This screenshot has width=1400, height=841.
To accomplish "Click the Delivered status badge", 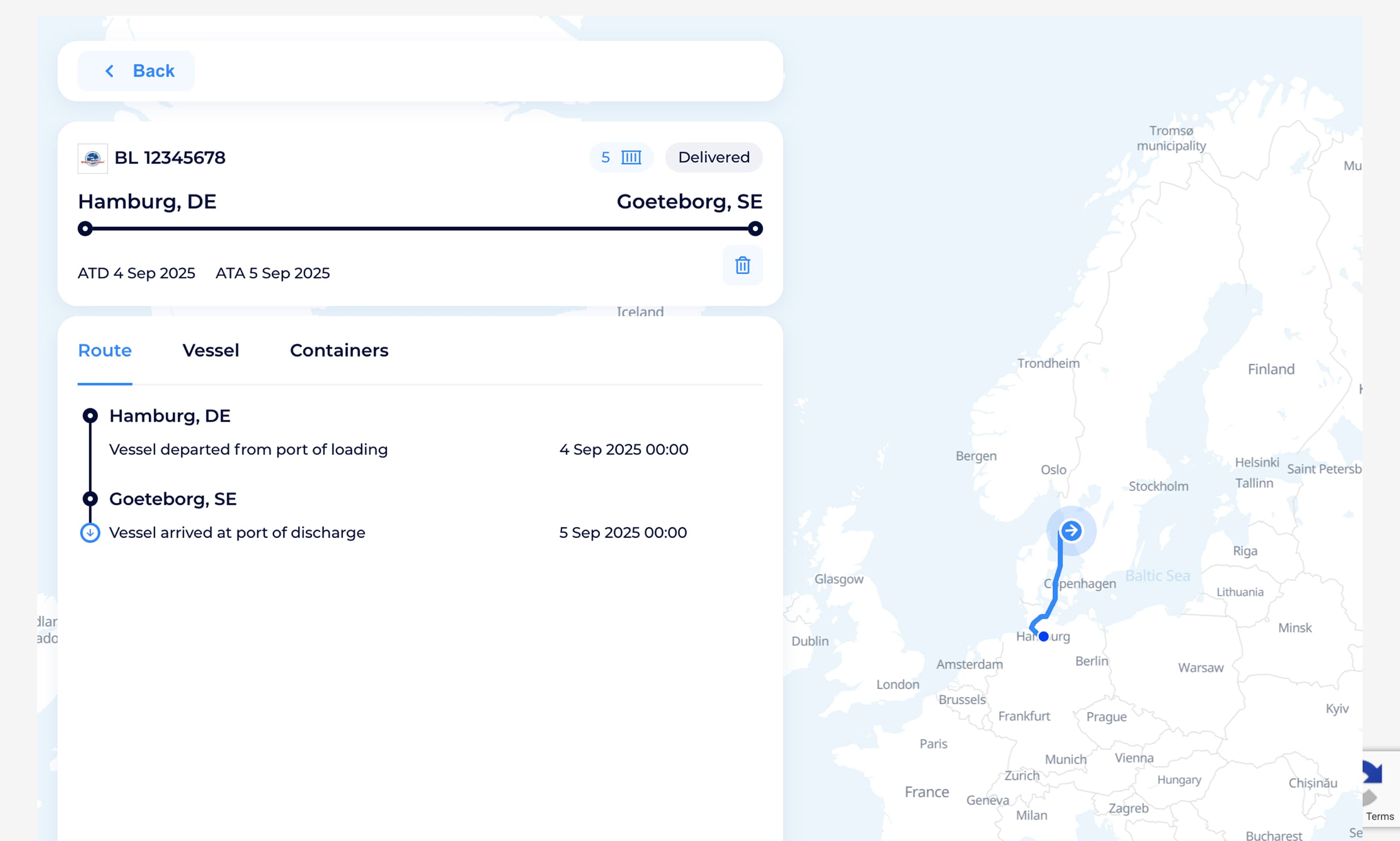I will pos(714,157).
